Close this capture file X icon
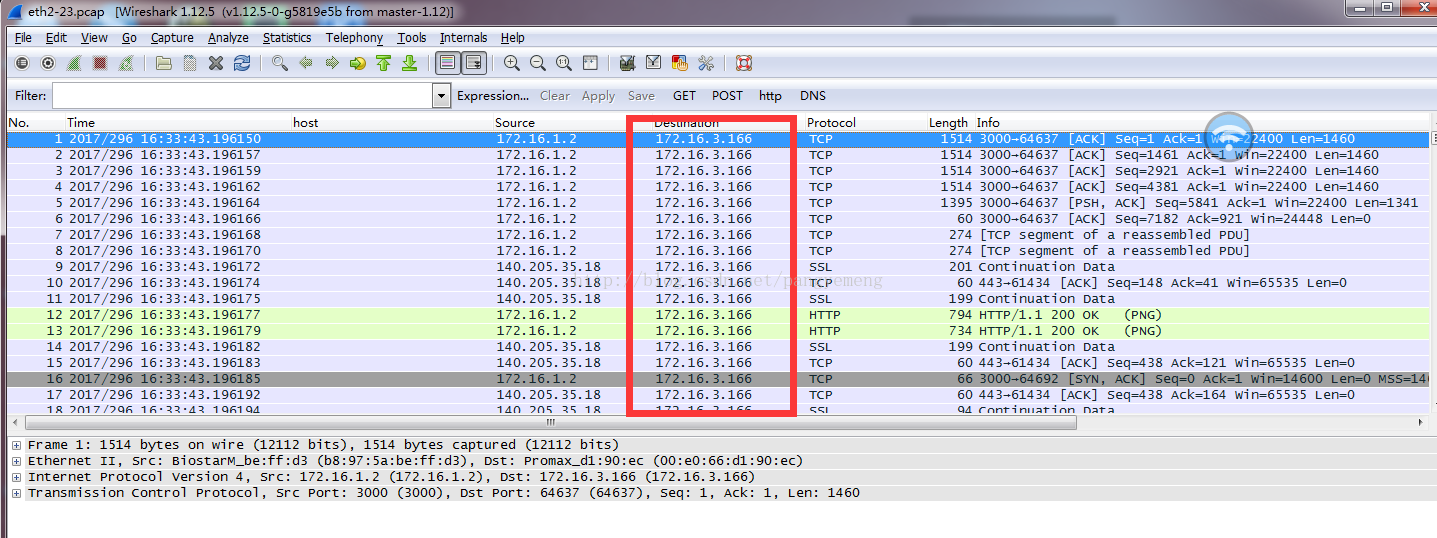Screen dimensions: 1437x538 click(216, 63)
